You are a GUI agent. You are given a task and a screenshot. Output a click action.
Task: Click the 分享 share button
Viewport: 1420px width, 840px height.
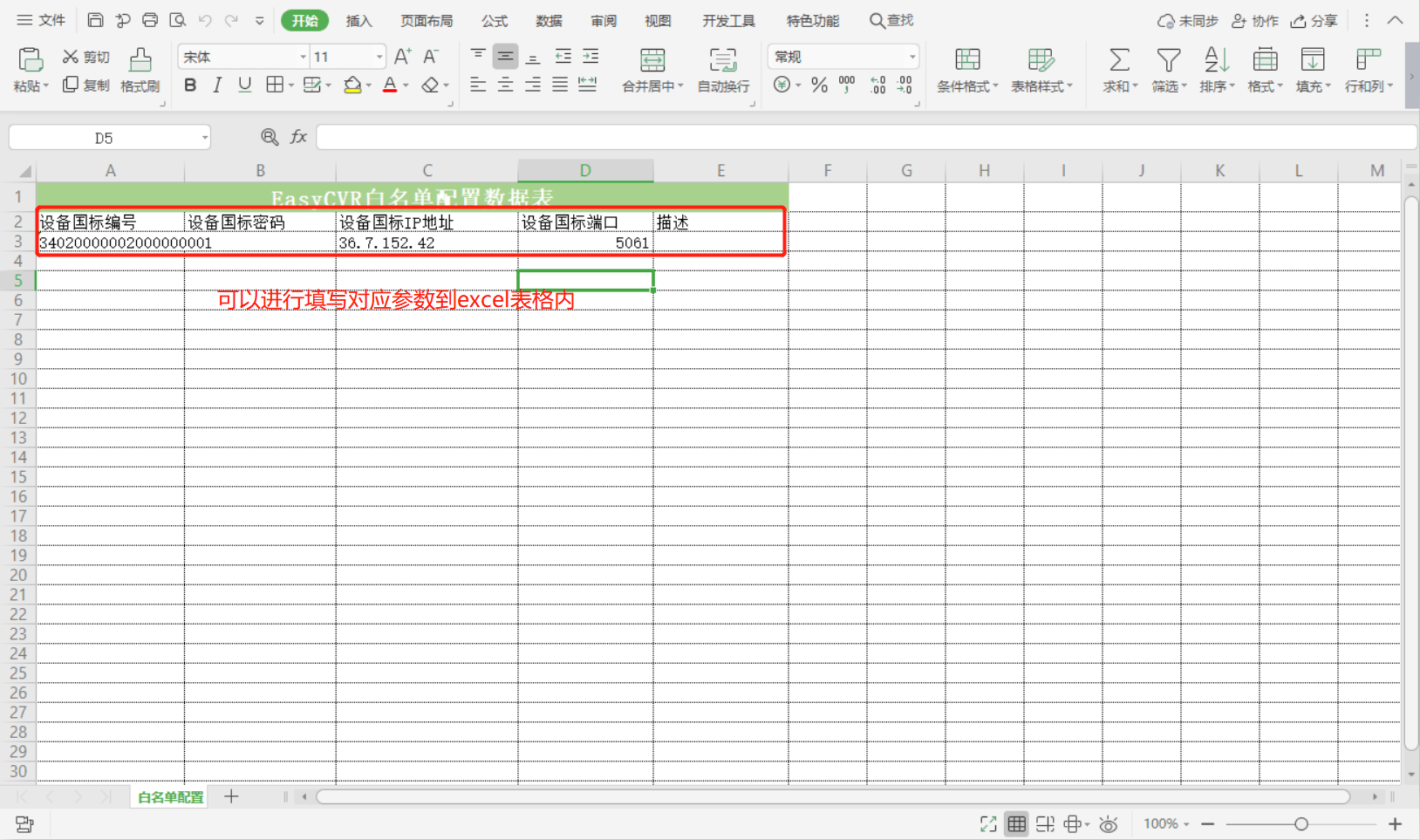coord(1314,21)
